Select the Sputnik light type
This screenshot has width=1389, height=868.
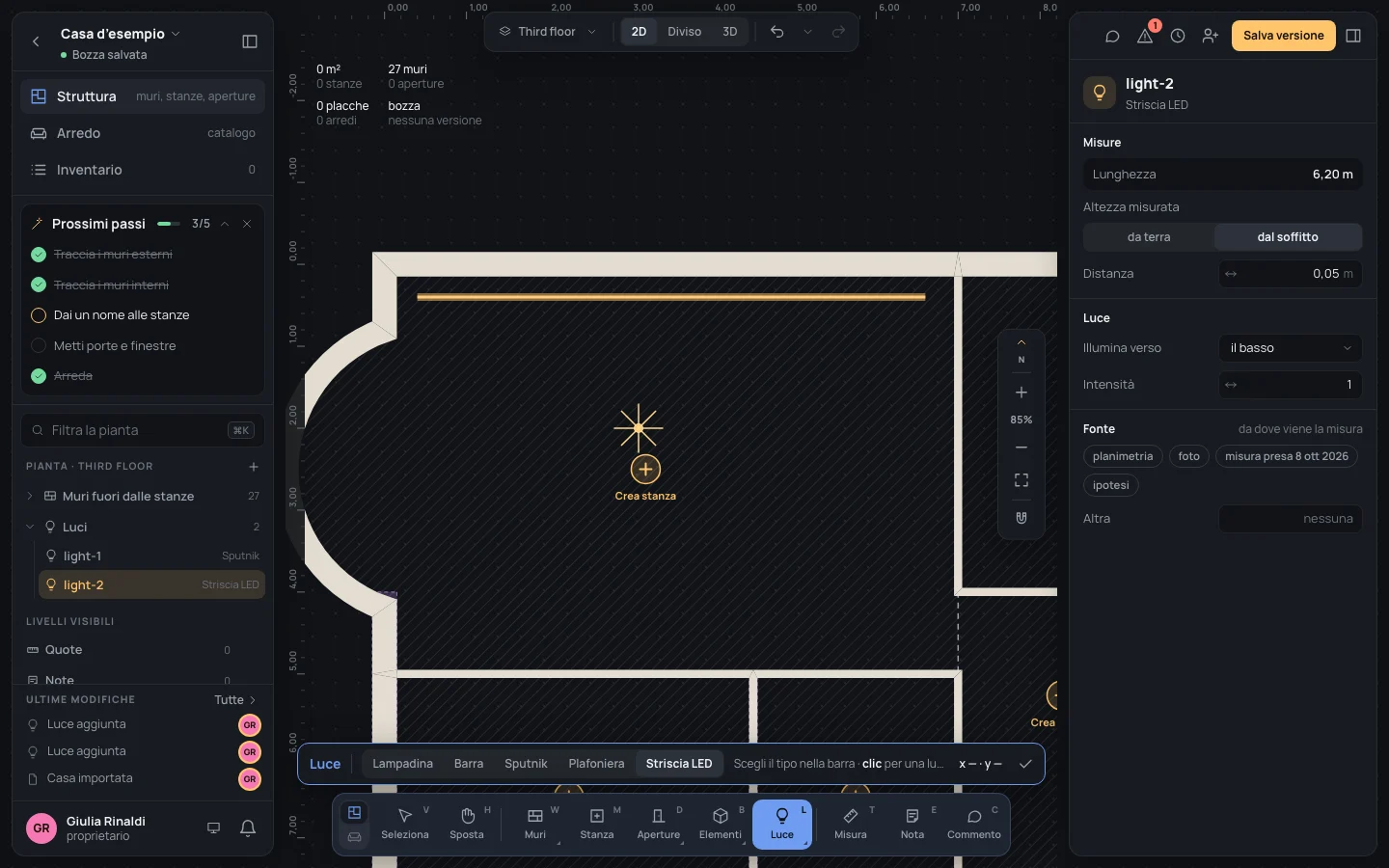[526, 764]
